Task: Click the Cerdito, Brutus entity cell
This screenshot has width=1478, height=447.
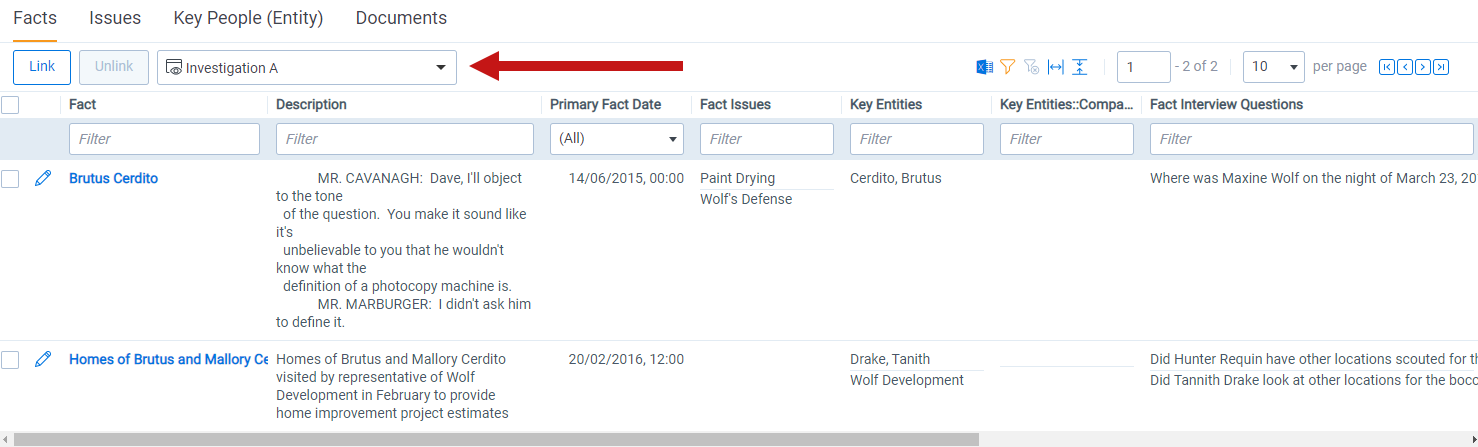Action: coord(896,178)
